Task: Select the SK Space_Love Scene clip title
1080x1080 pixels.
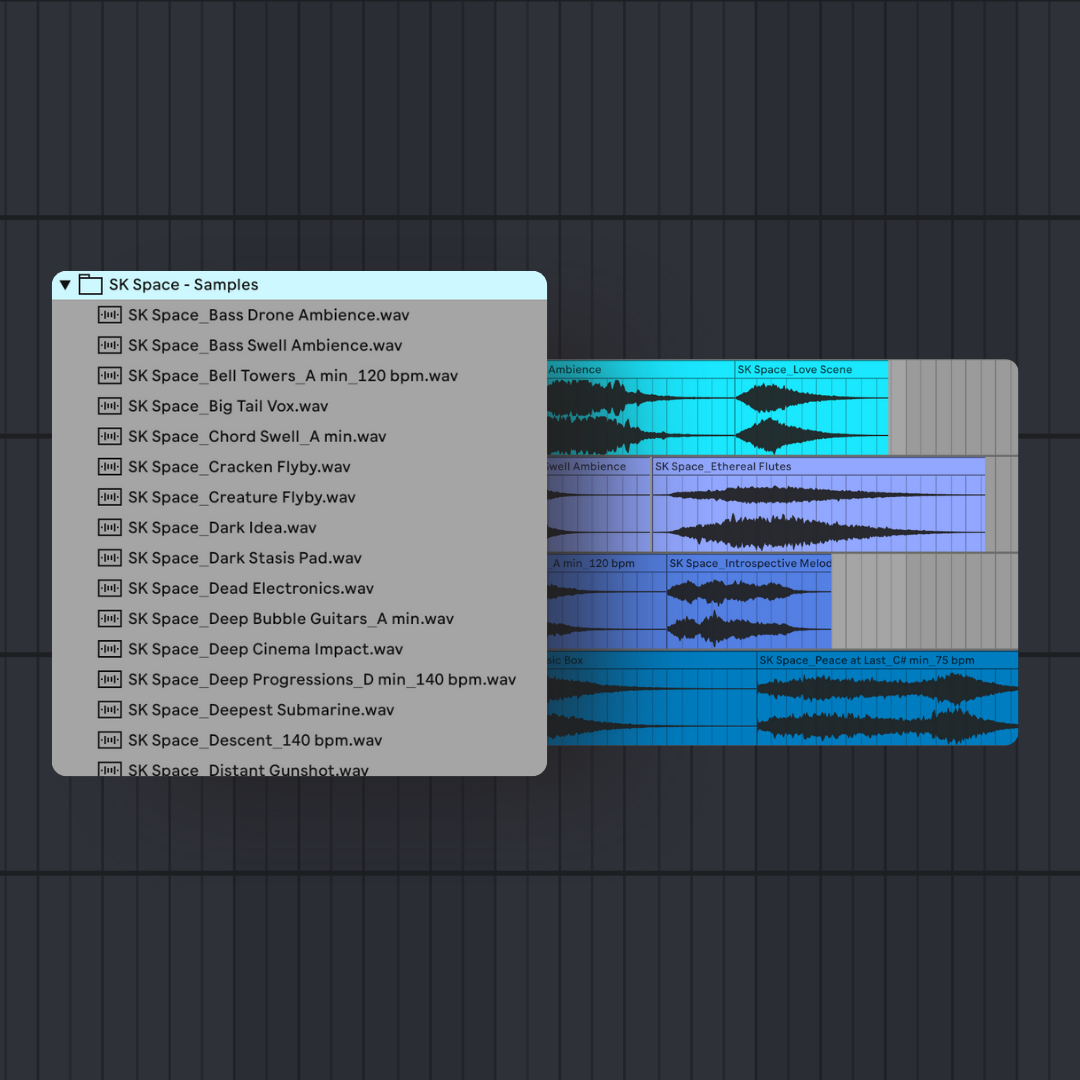Action: click(x=795, y=370)
